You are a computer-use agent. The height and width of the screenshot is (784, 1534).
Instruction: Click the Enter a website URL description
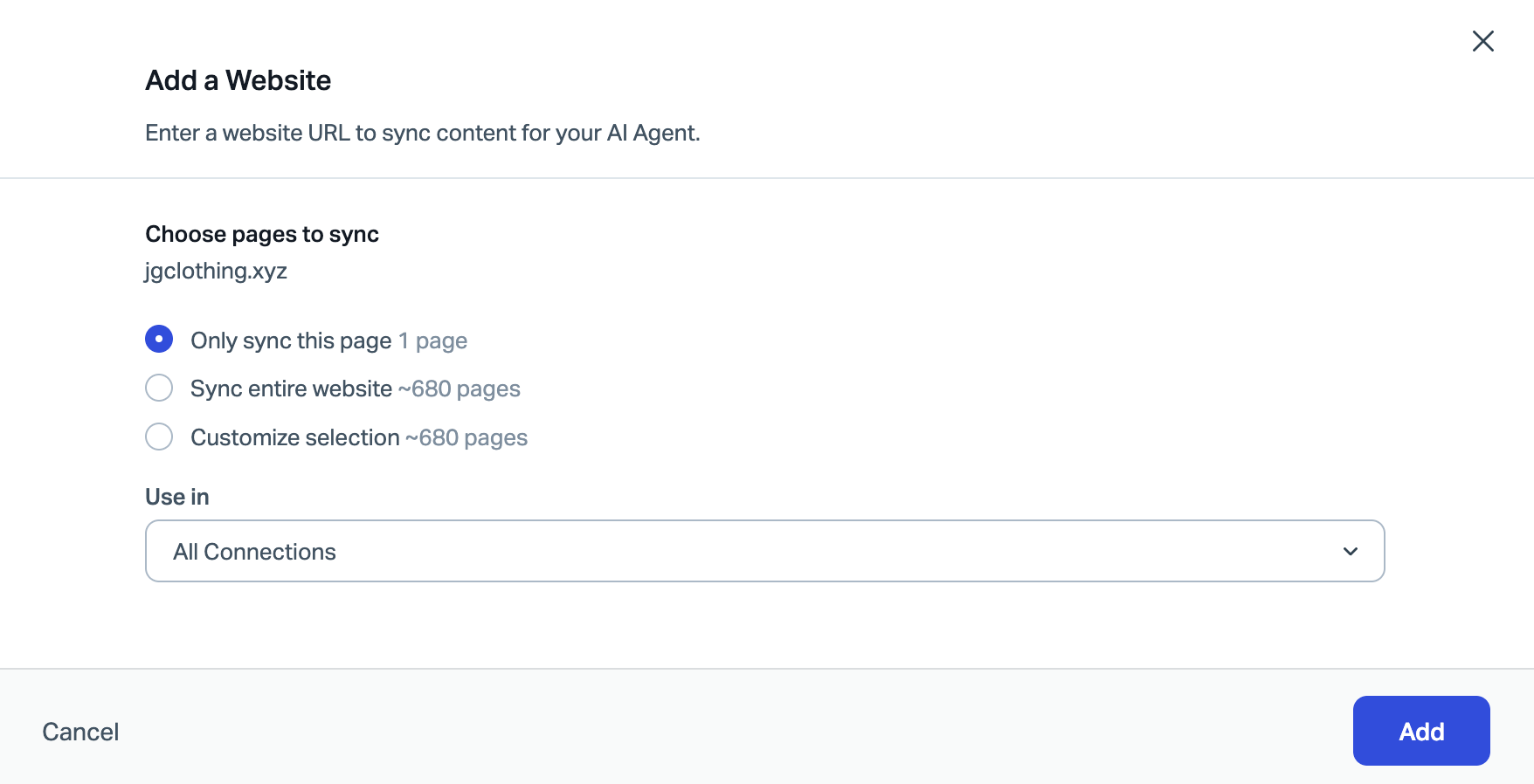pos(423,133)
